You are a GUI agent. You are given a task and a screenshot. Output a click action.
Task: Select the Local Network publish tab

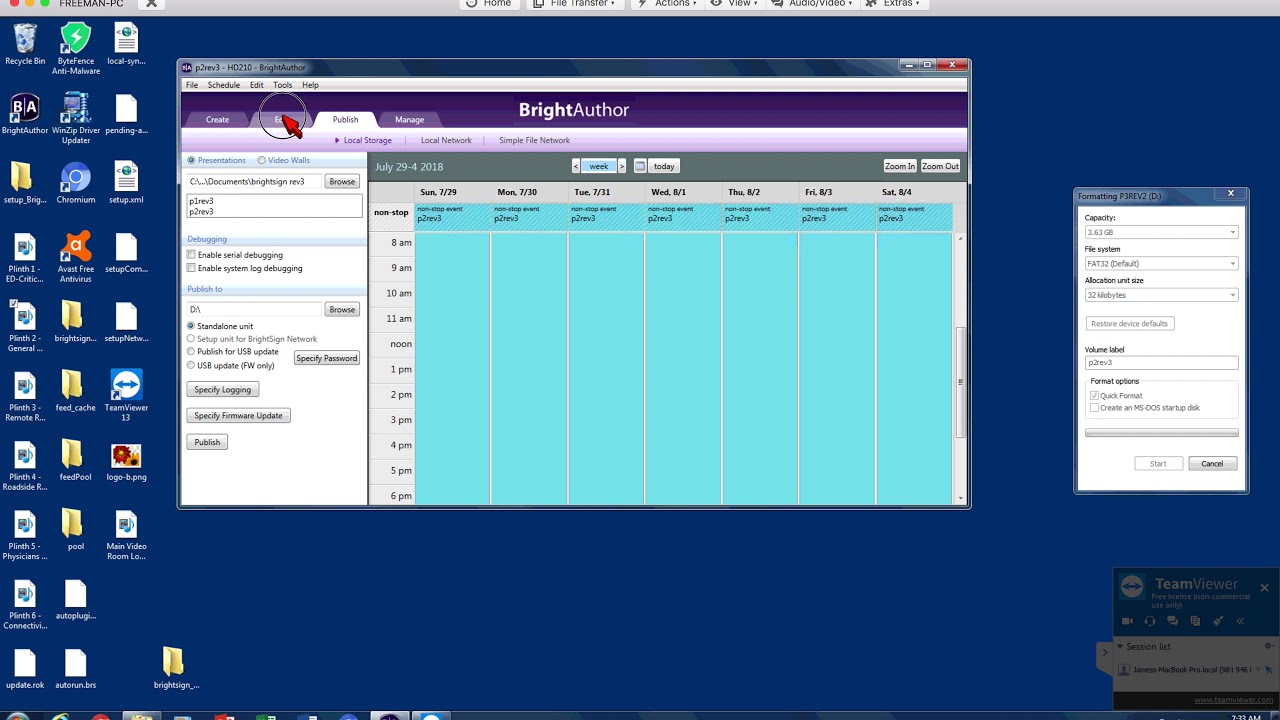(446, 140)
